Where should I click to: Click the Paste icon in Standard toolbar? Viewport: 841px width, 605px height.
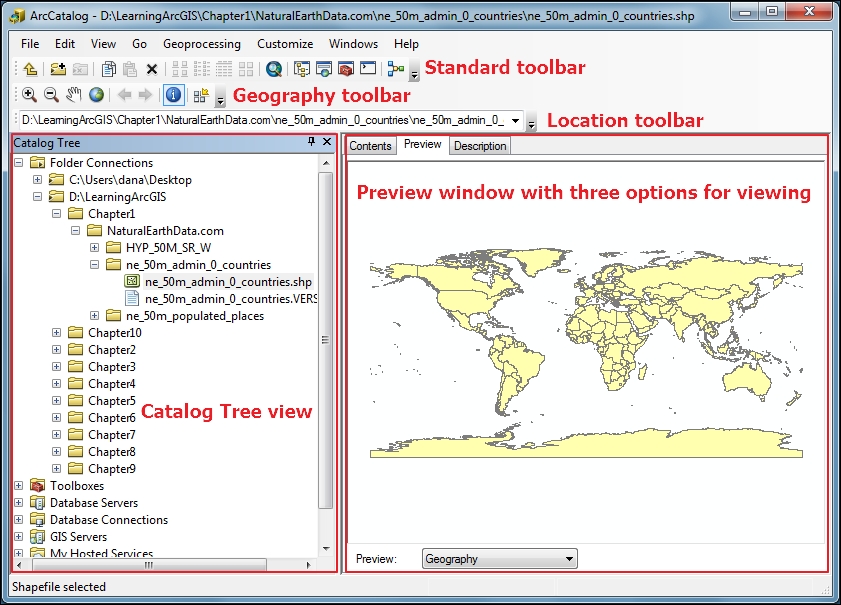tap(130, 69)
